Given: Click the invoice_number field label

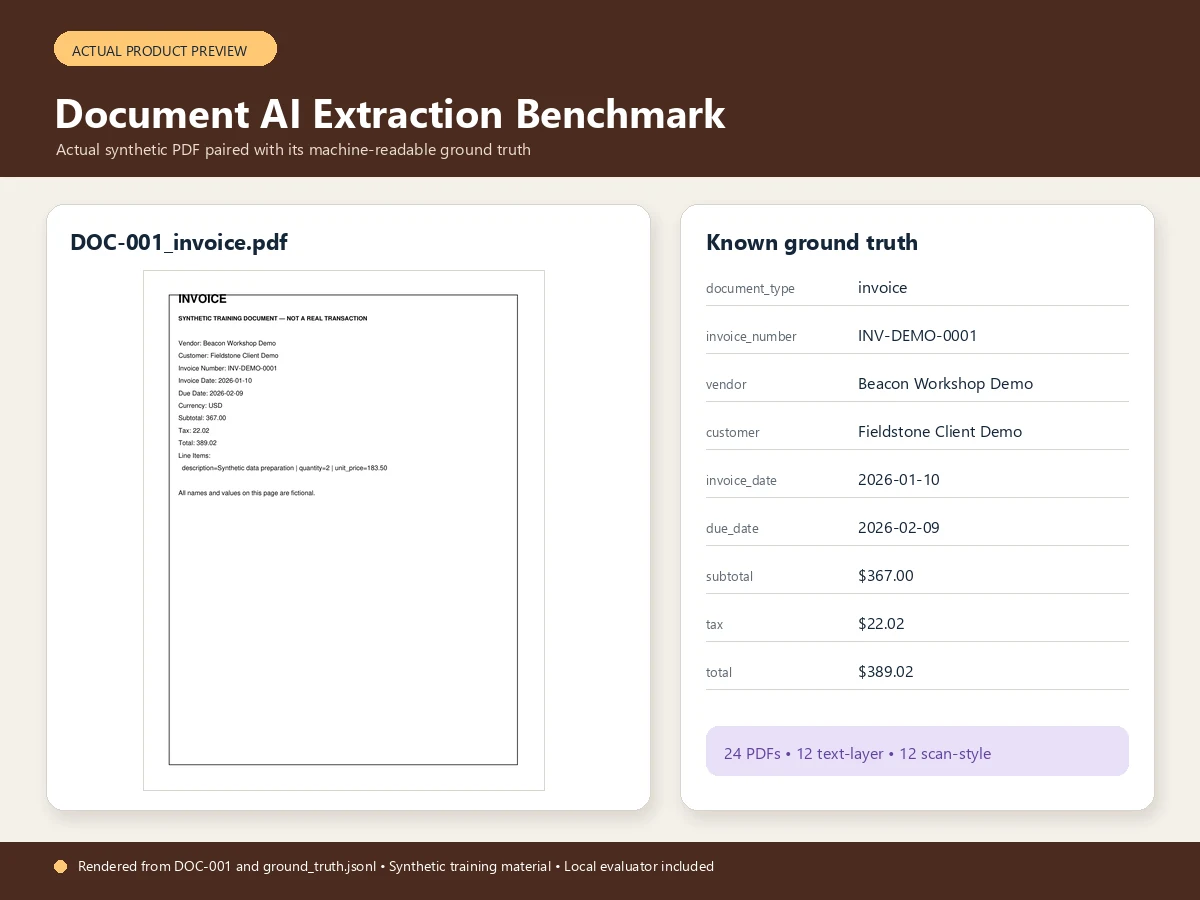Looking at the screenshot, I should [751, 337].
